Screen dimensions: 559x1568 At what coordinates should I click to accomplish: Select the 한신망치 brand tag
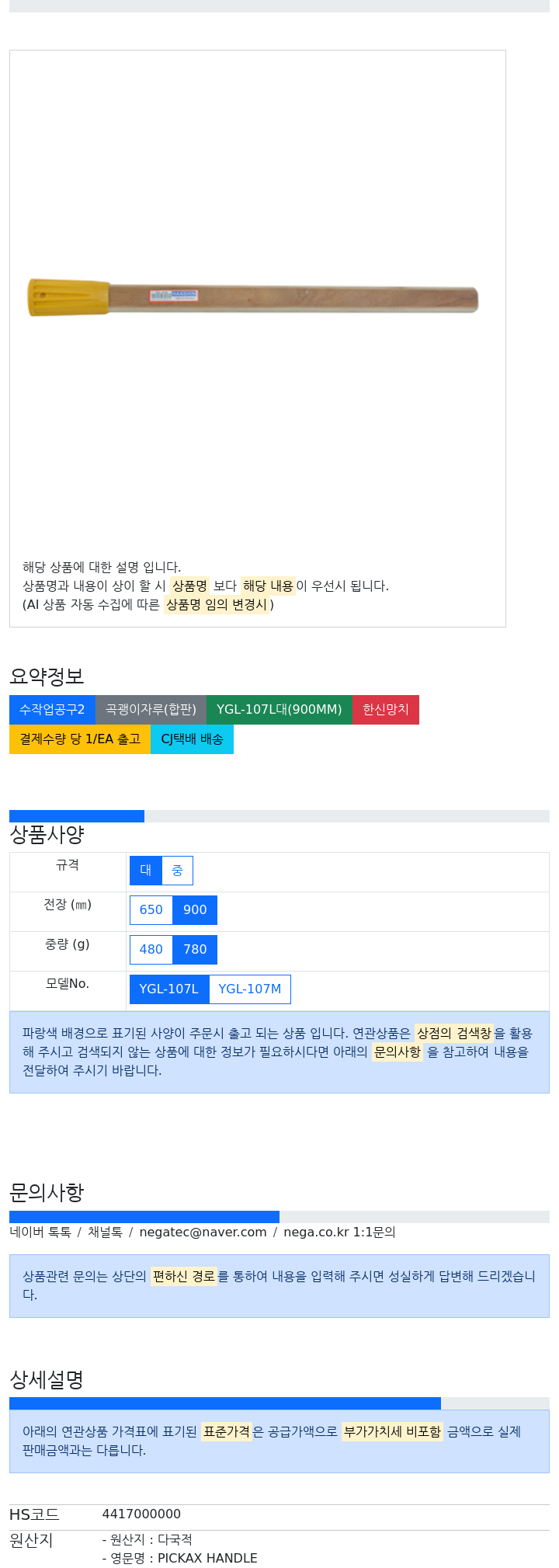pos(386,710)
